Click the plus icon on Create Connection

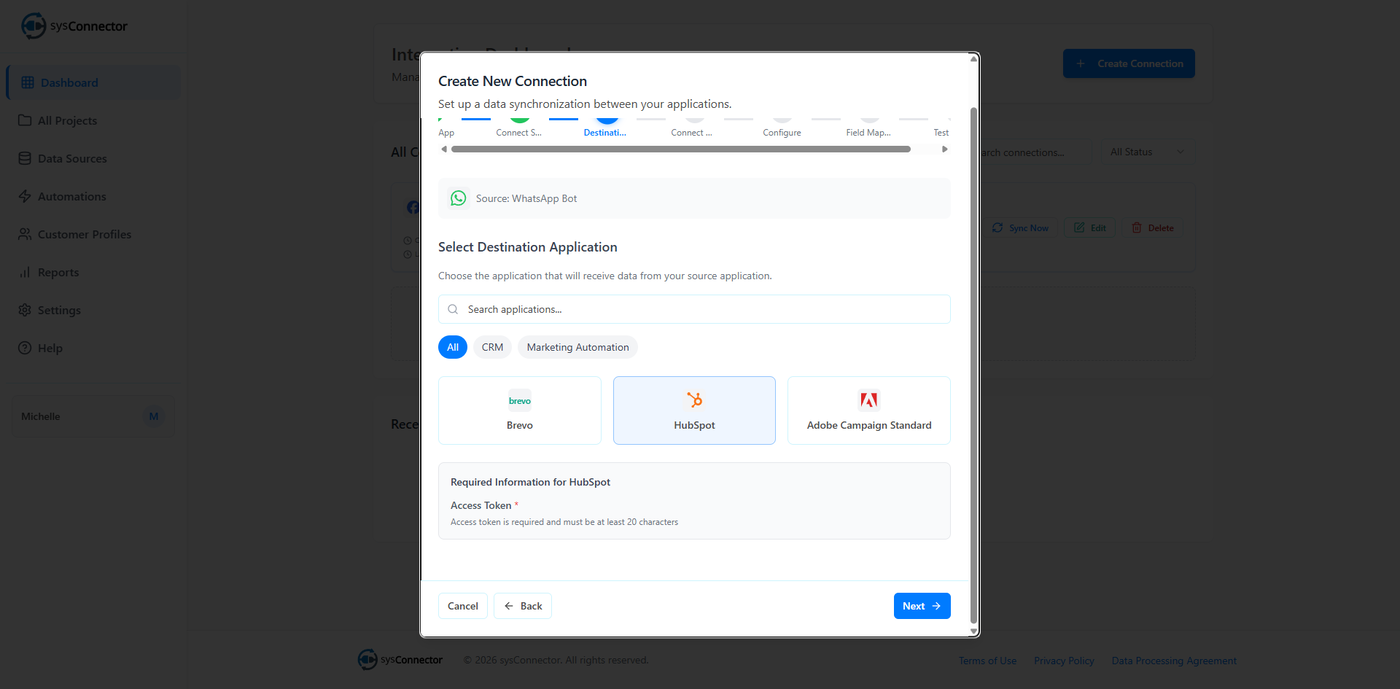click(1080, 64)
